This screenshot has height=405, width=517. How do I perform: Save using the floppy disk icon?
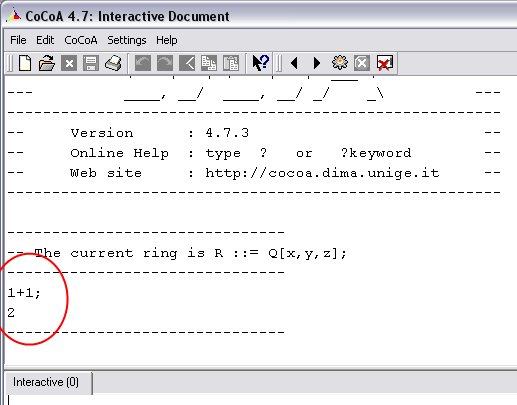(91, 63)
